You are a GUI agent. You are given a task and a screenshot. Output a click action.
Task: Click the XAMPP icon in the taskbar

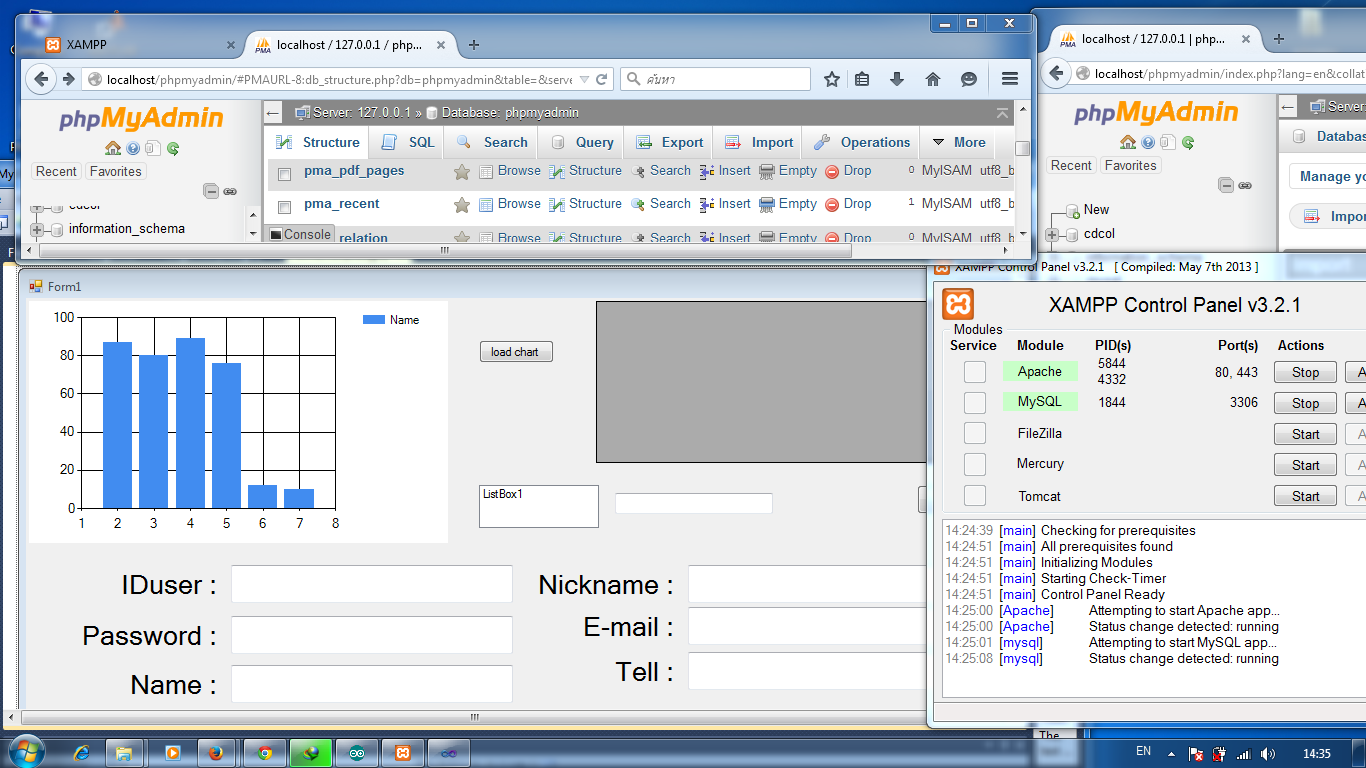pos(402,752)
